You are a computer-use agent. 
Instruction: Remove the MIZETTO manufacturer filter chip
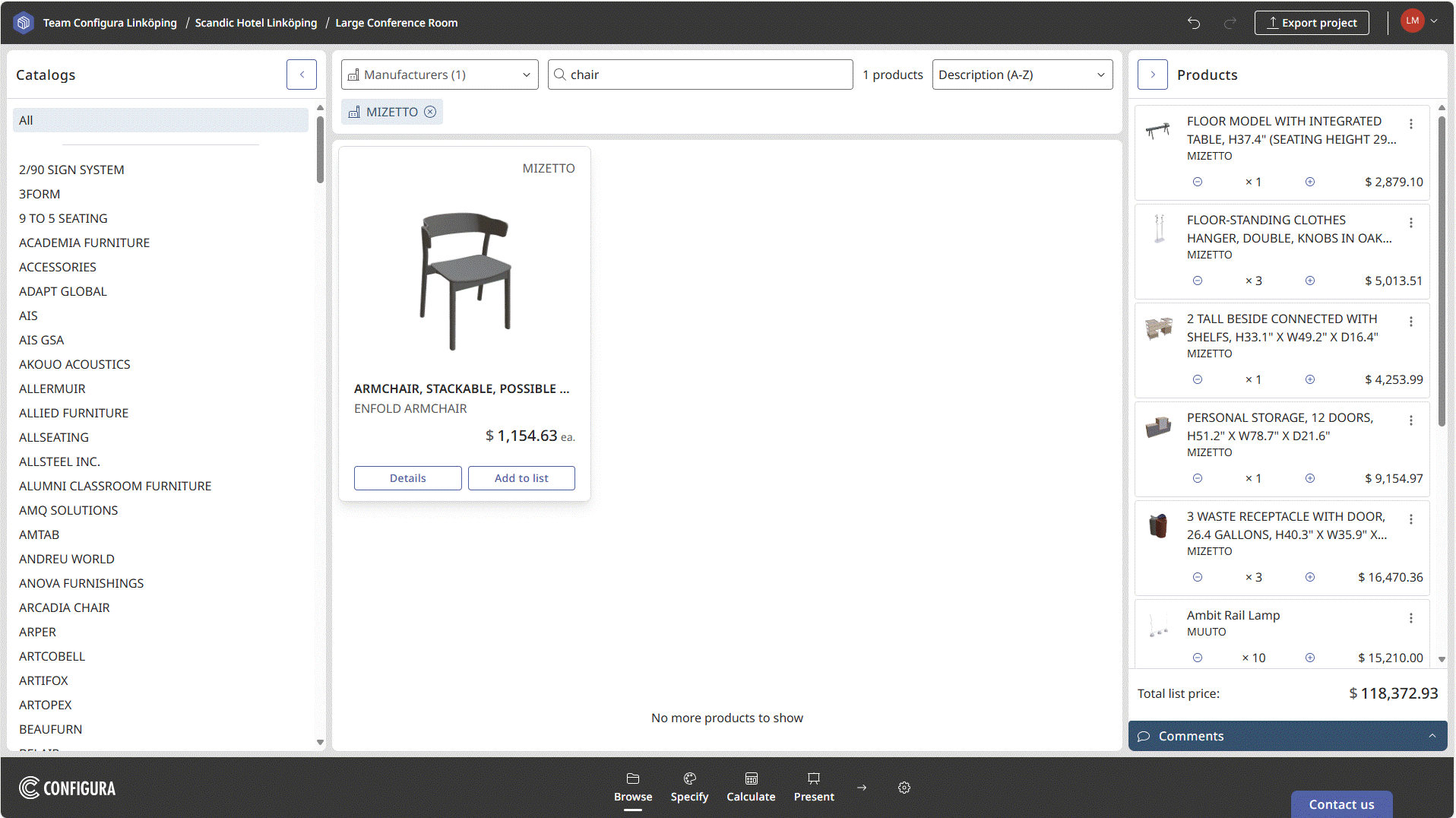(x=430, y=112)
